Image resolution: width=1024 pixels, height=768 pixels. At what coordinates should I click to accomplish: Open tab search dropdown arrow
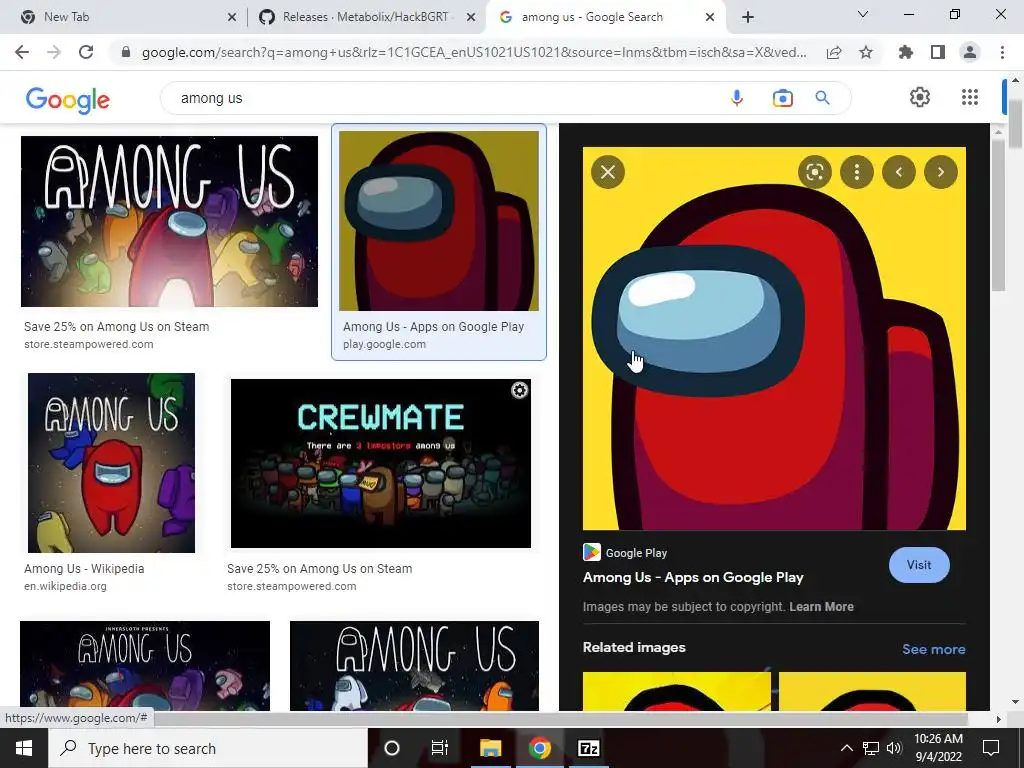pyautogui.click(x=863, y=14)
